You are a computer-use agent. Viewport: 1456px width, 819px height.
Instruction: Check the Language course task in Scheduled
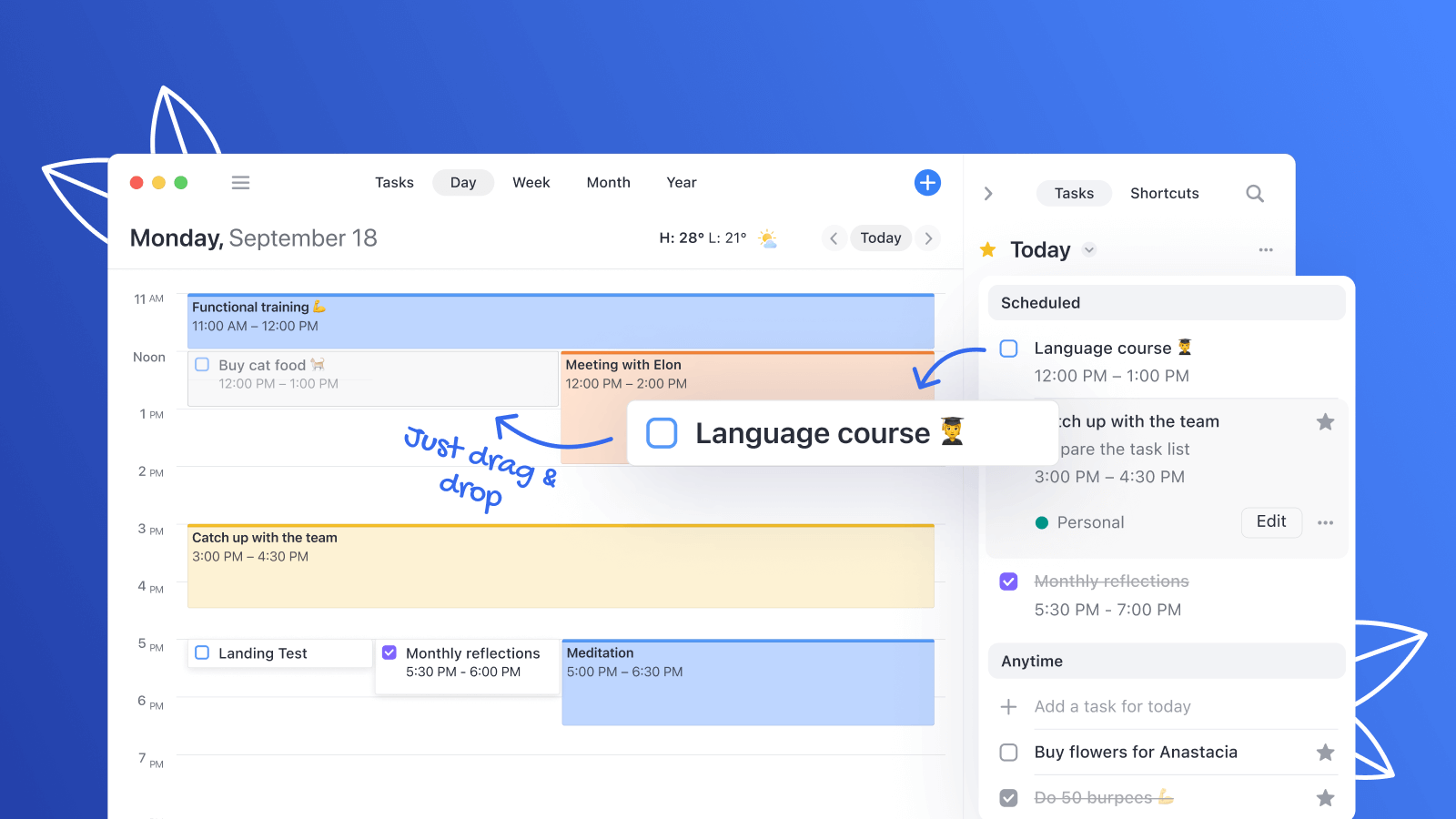[1008, 349]
